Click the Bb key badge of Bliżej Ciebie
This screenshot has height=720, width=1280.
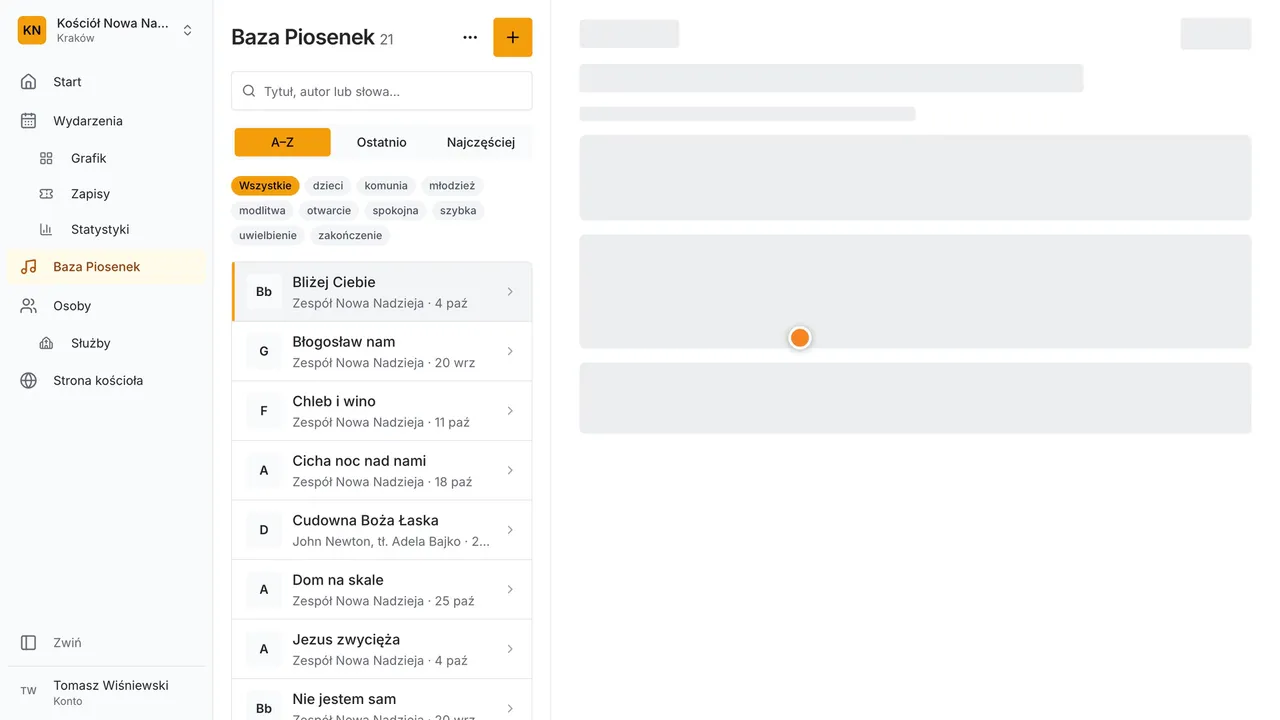point(264,292)
